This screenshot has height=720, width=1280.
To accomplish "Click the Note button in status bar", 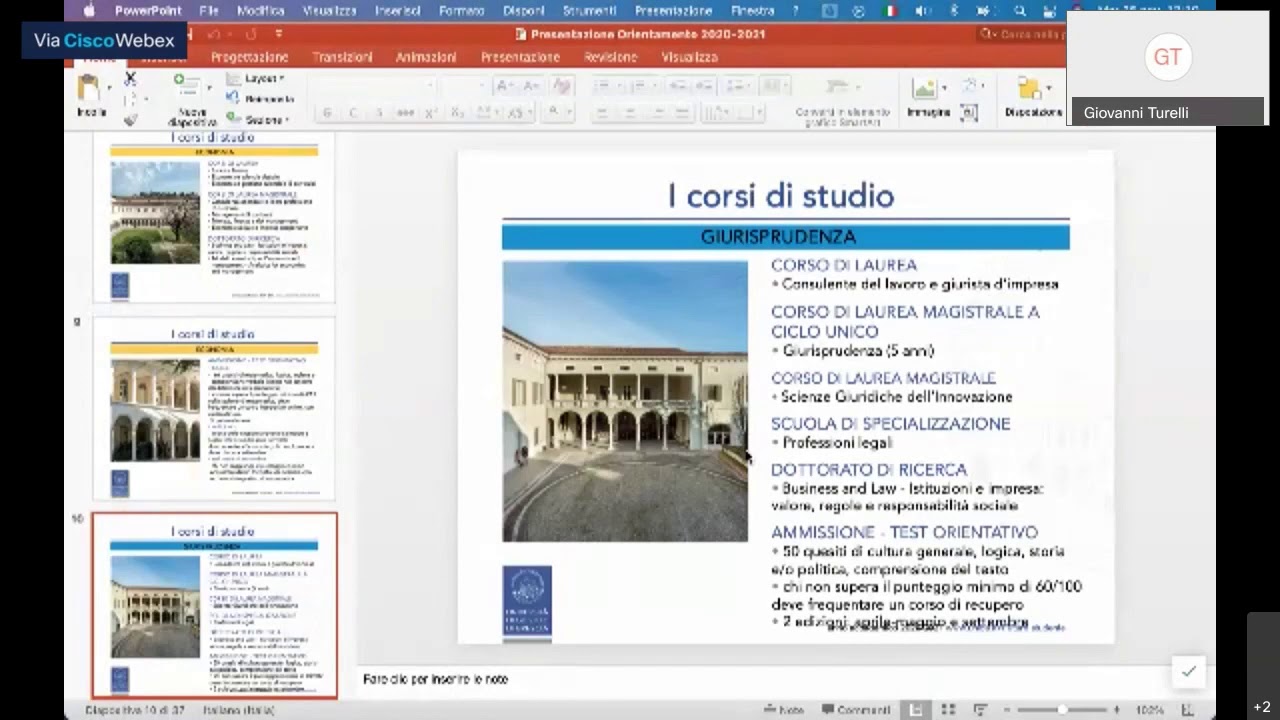I will tap(783, 710).
